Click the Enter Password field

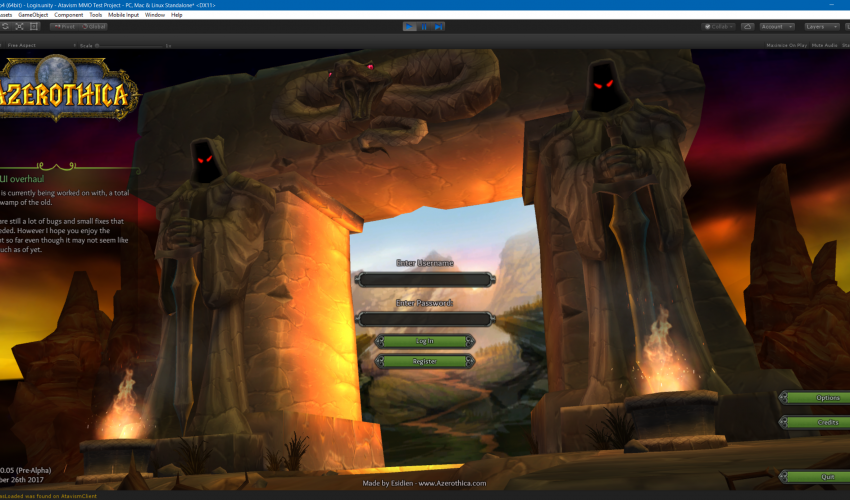[425, 319]
